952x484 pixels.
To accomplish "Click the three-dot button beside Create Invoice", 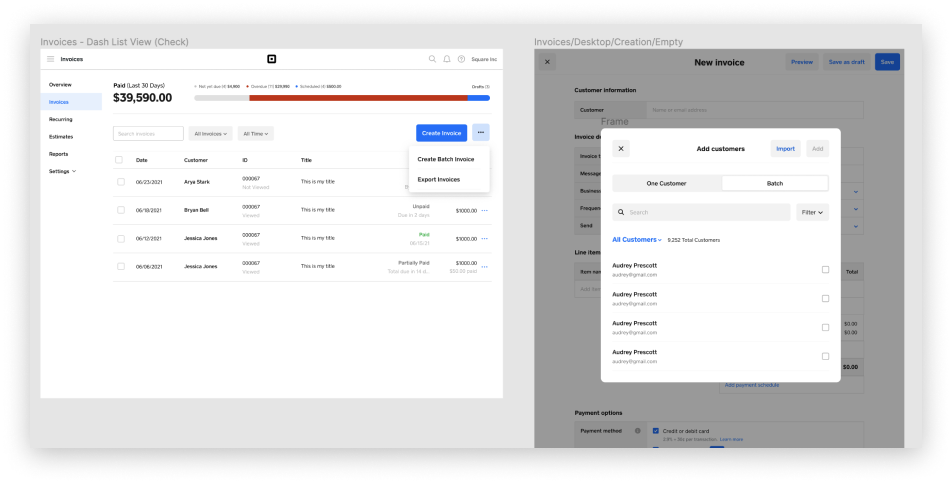I will click(481, 133).
